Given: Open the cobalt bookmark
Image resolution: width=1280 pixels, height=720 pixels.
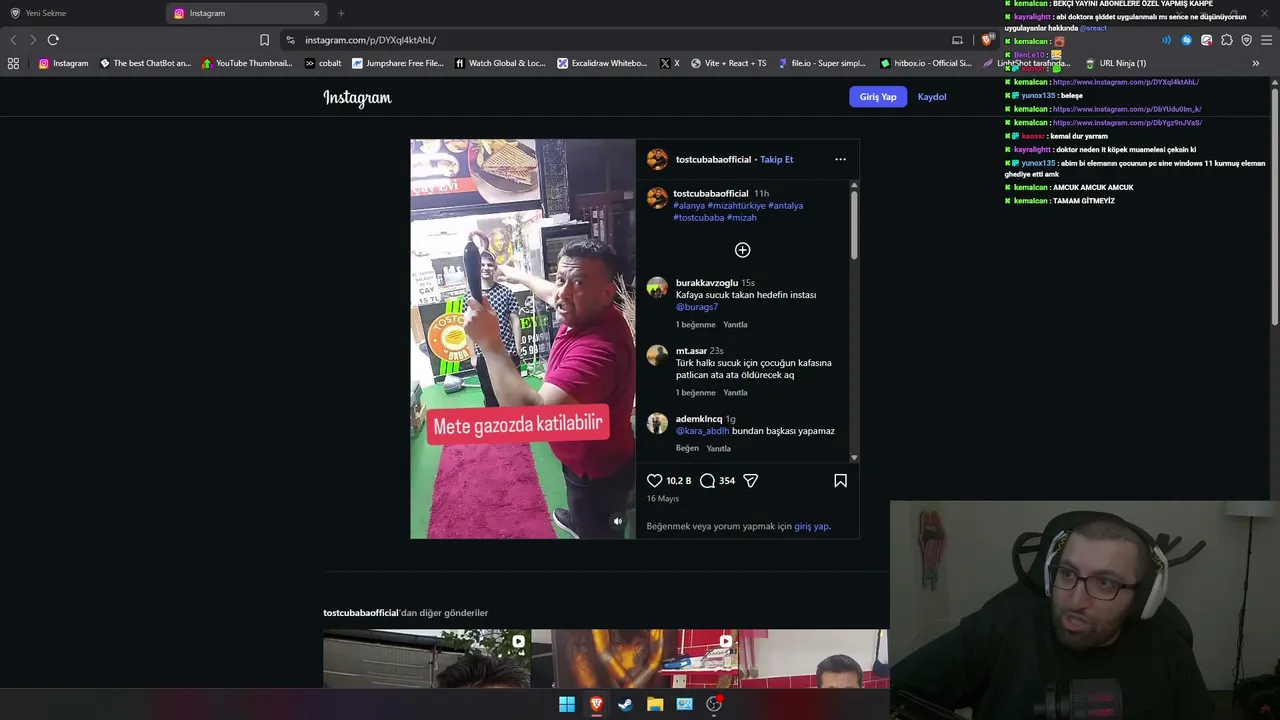Looking at the screenshot, I should pos(323,63).
